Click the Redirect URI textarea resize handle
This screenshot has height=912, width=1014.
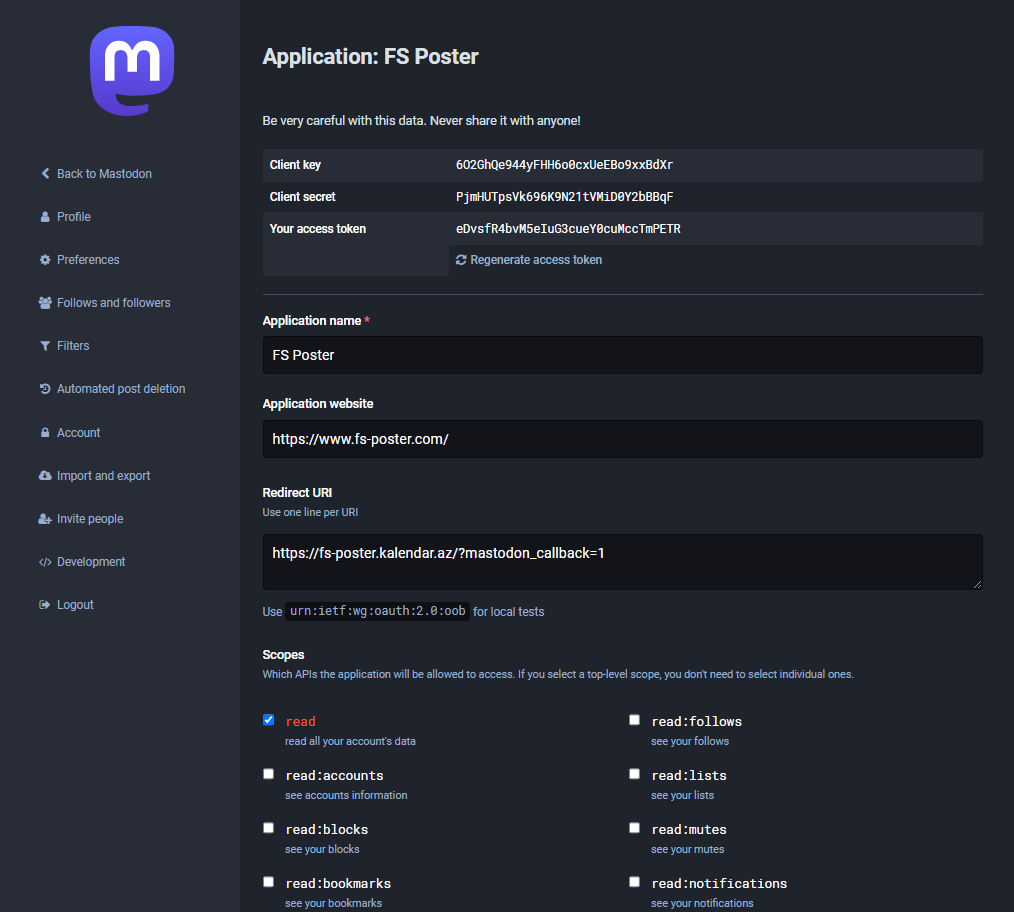pyautogui.click(x=977, y=584)
